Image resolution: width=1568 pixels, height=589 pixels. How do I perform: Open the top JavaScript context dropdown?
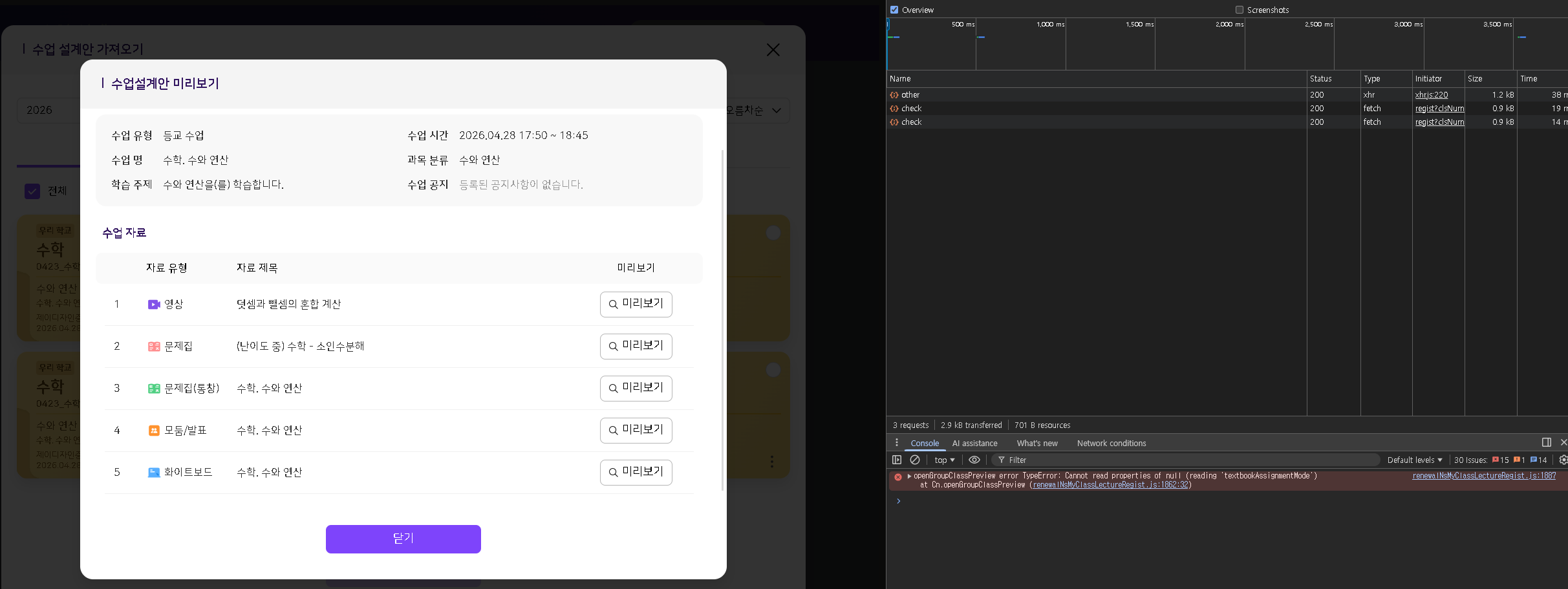pyautogui.click(x=944, y=460)
